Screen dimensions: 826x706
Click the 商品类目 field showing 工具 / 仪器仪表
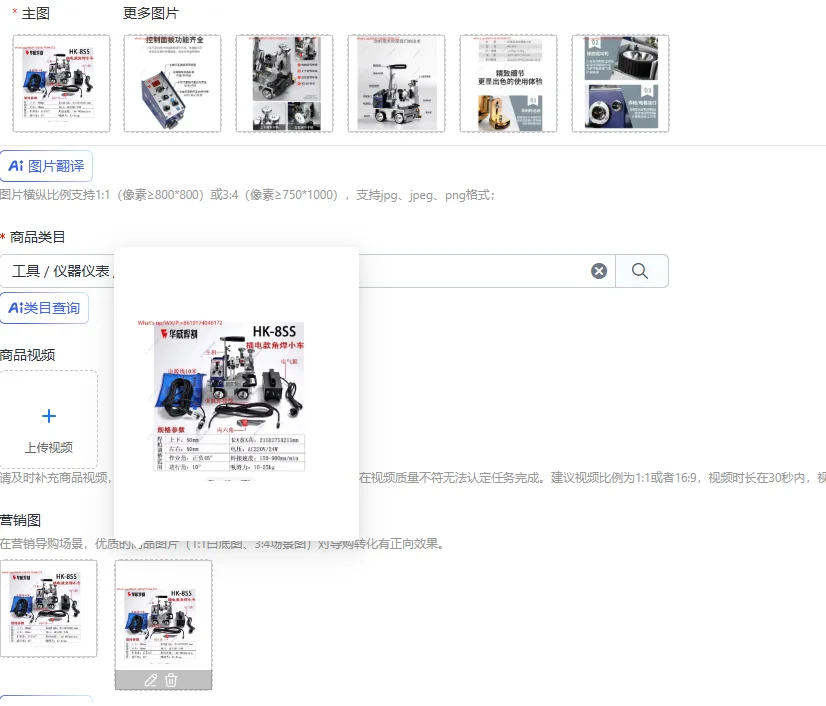pyautogui.click(x=308, y=271)
